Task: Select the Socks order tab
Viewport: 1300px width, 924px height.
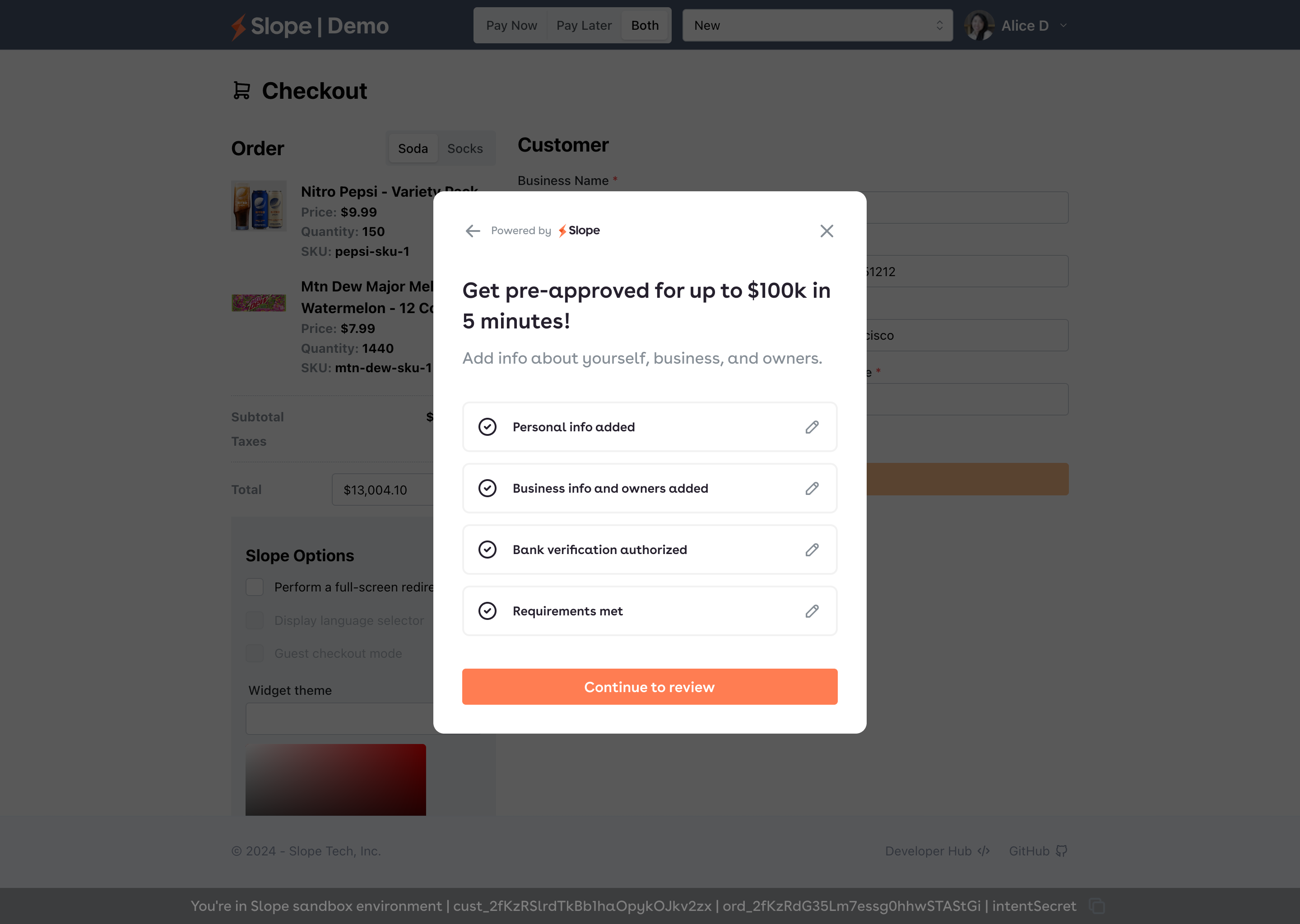Action: [x=464, y=148]
